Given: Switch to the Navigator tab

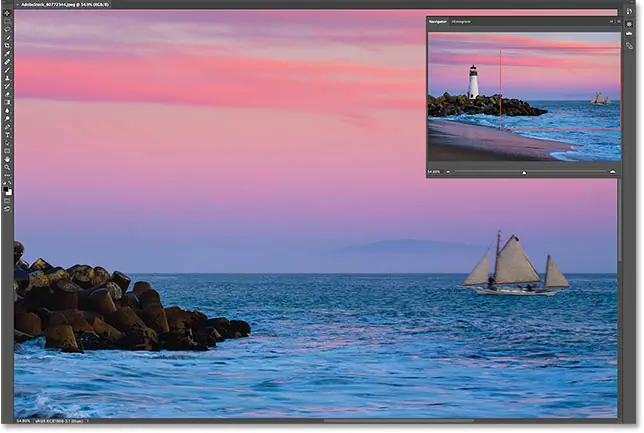Looking at the screenshot, I should tap(438, 21).
